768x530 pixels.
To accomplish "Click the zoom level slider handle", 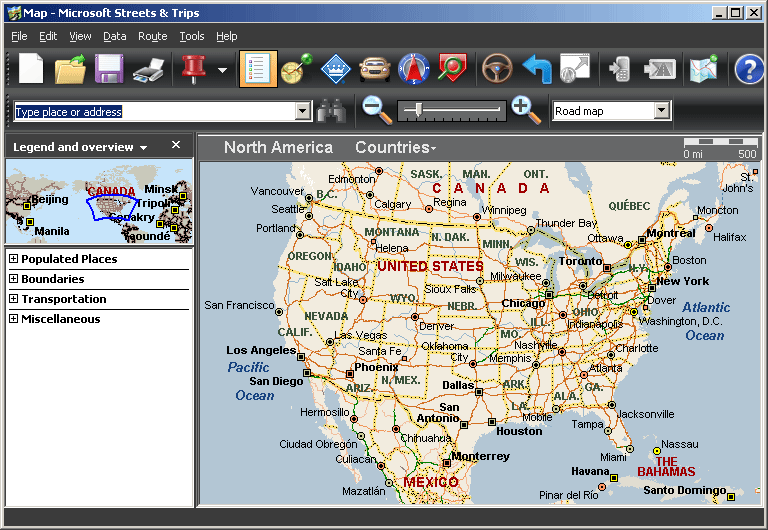I will point(419,110).
